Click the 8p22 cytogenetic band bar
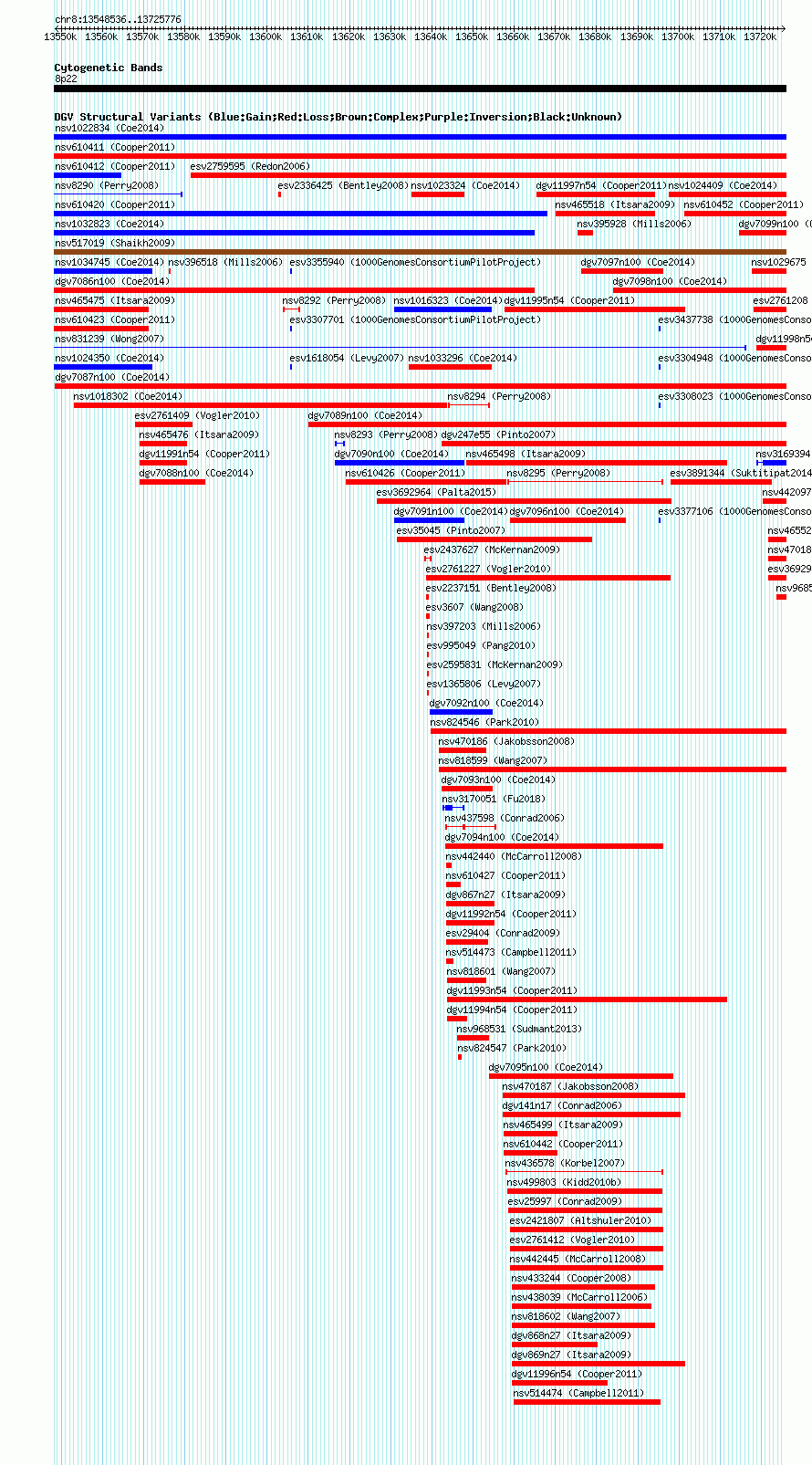The width and height of the screenshot is (812, 1465). (420, 89)
